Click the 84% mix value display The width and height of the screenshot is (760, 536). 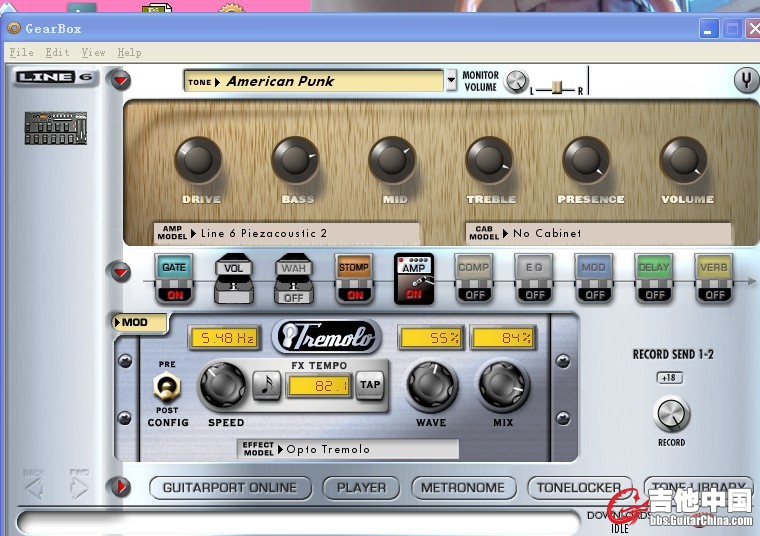coord(504,338)
